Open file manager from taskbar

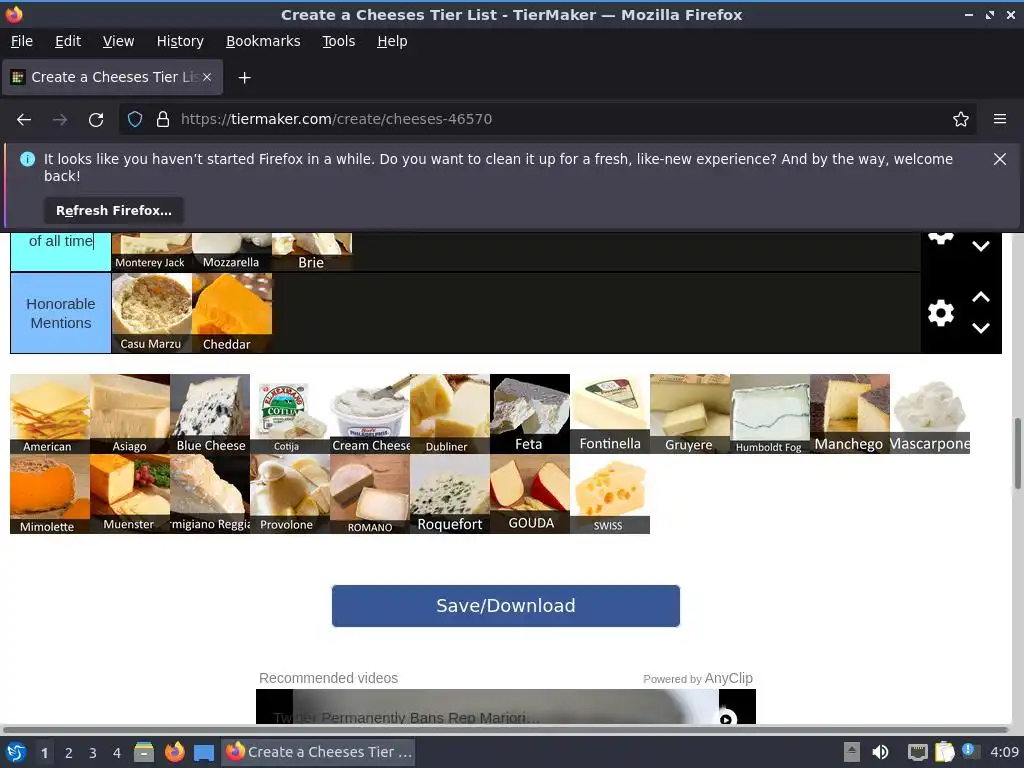pyautogui.click(x=144, y=752)
